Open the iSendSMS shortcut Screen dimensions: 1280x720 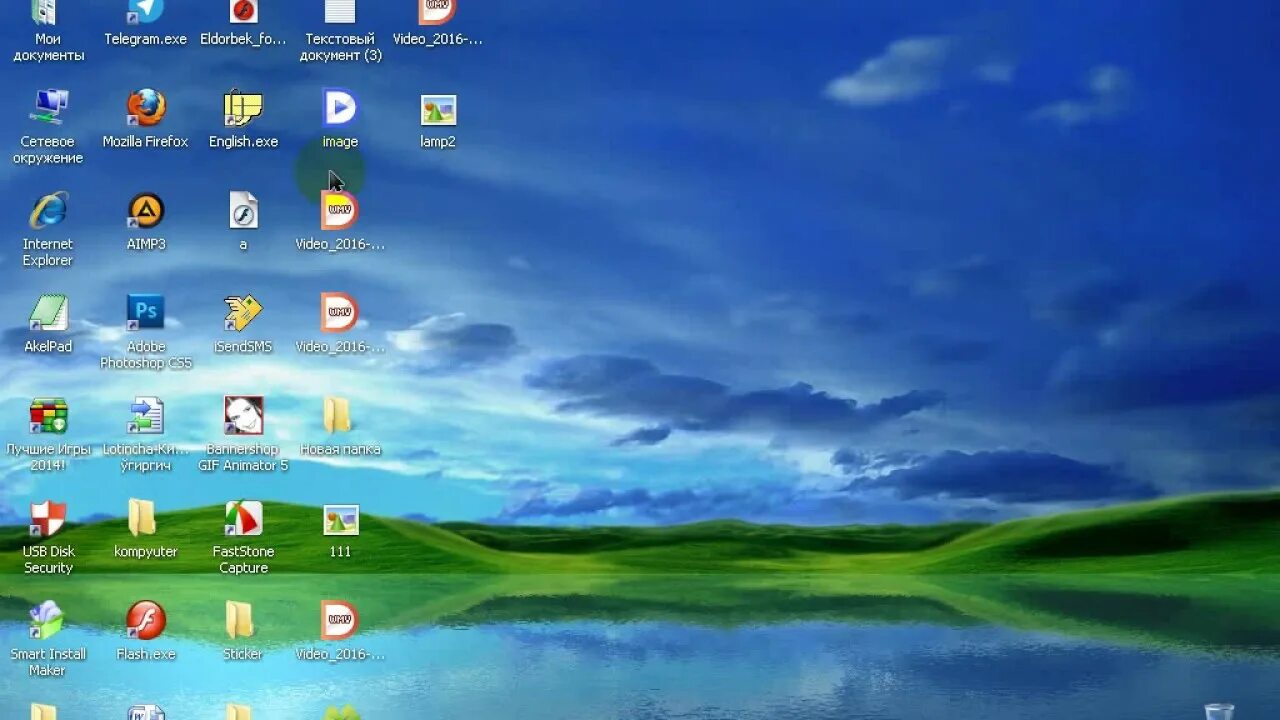[243, 324]
